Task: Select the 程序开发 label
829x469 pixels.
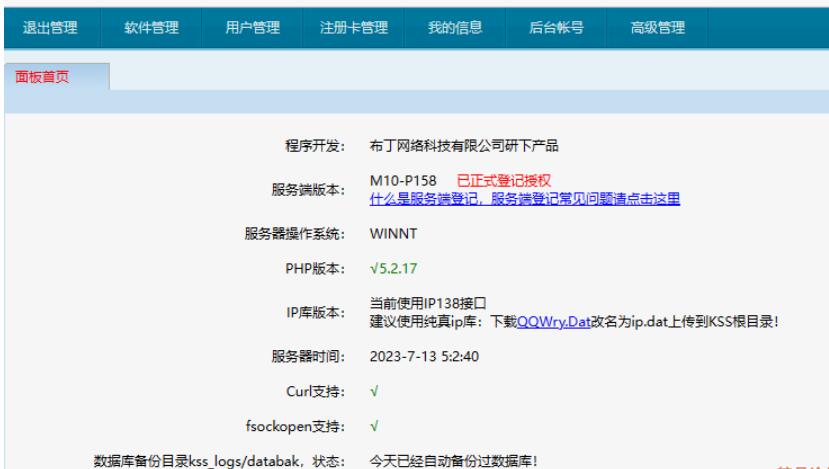Action: tap(315, 146)
